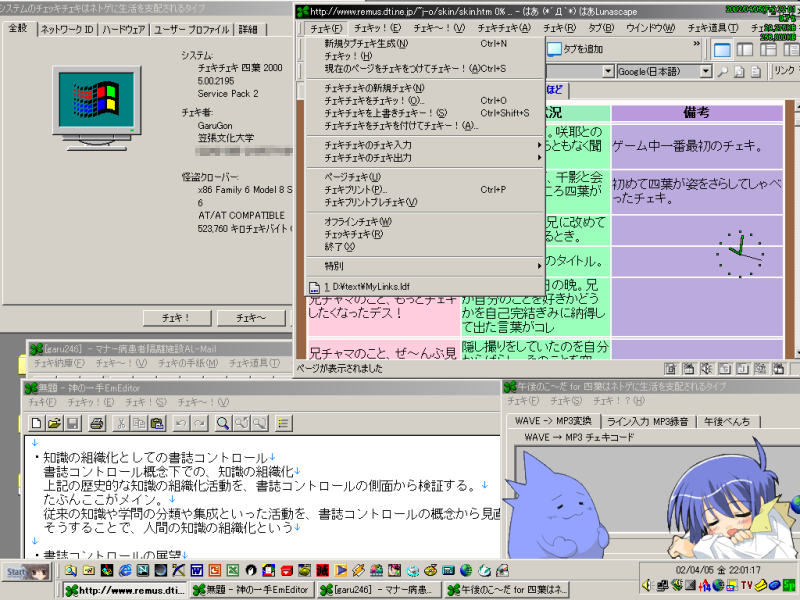This screenshot has width=800, height=600.
Task: Click the analog clock desktop widget
Action: pos(739,254)
